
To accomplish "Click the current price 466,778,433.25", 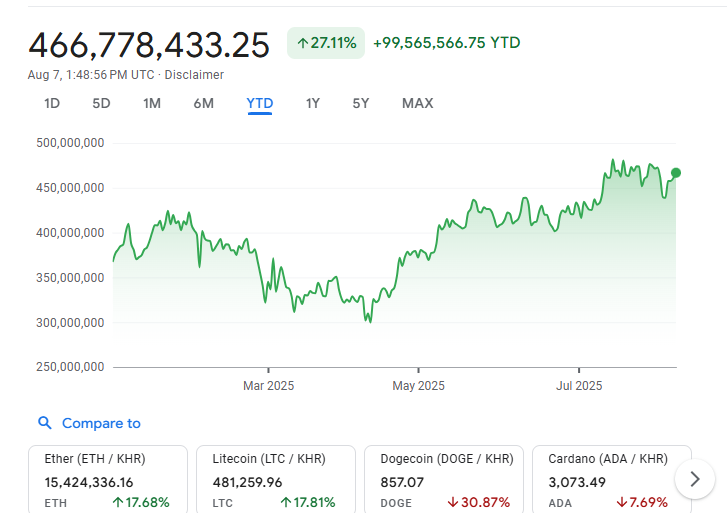I will click(149, 46).
